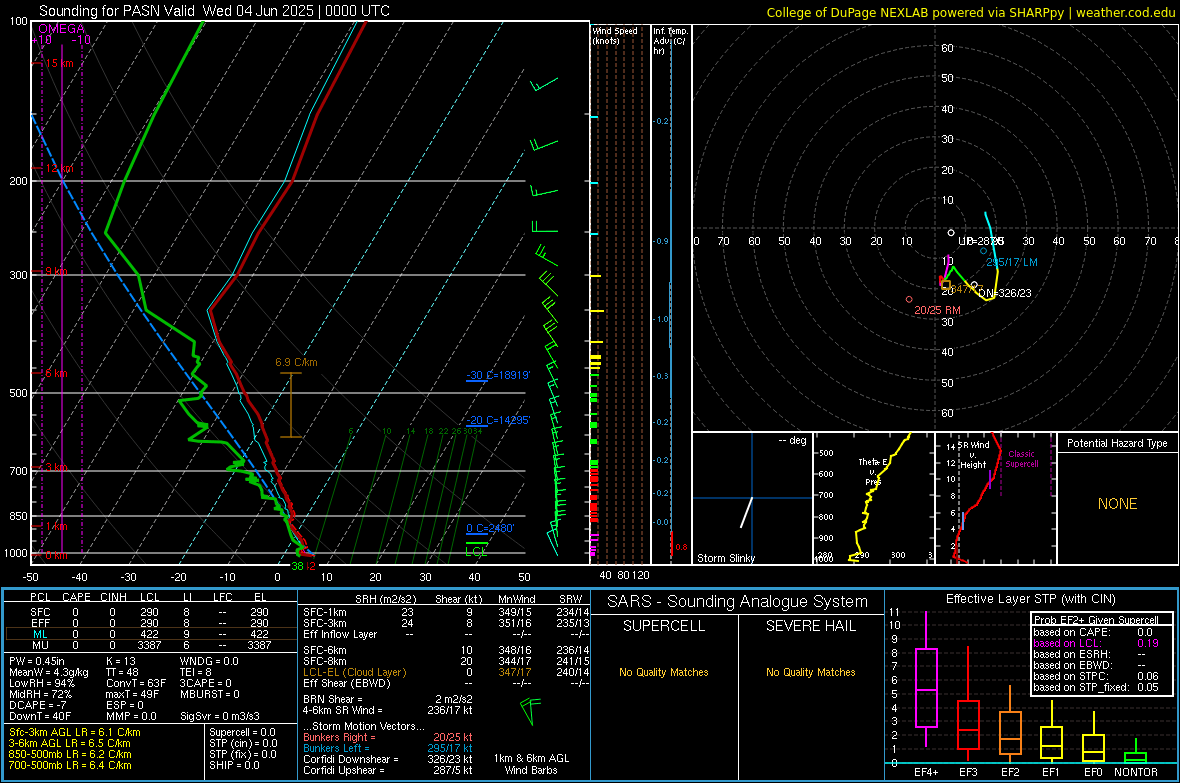Click the 'SigSvr = 0 m3/s3' value
The height and width of the screenshot is (783, 1180).
[220, 716]
